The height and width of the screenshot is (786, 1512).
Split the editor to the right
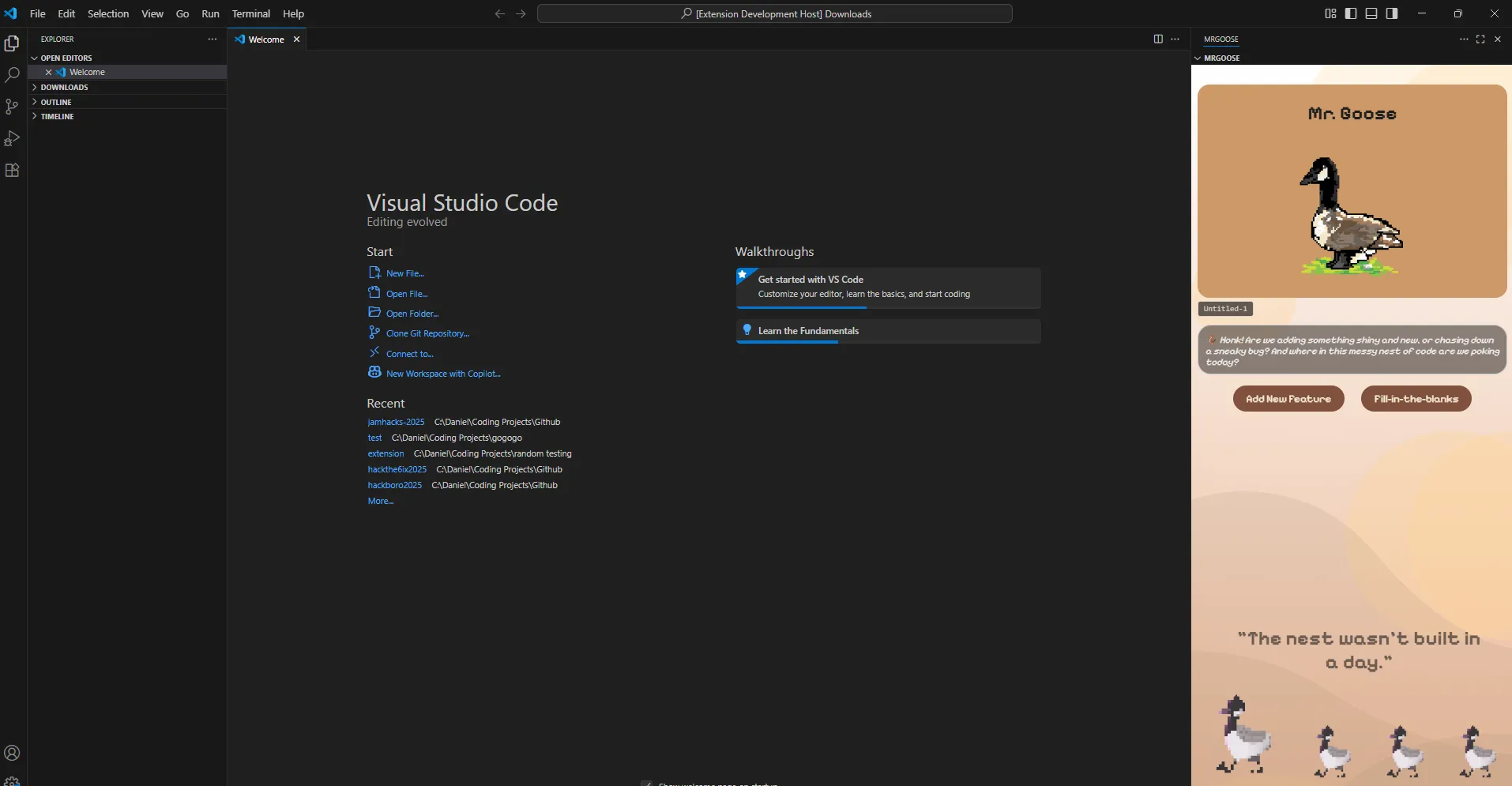(x=1158, y=39)
